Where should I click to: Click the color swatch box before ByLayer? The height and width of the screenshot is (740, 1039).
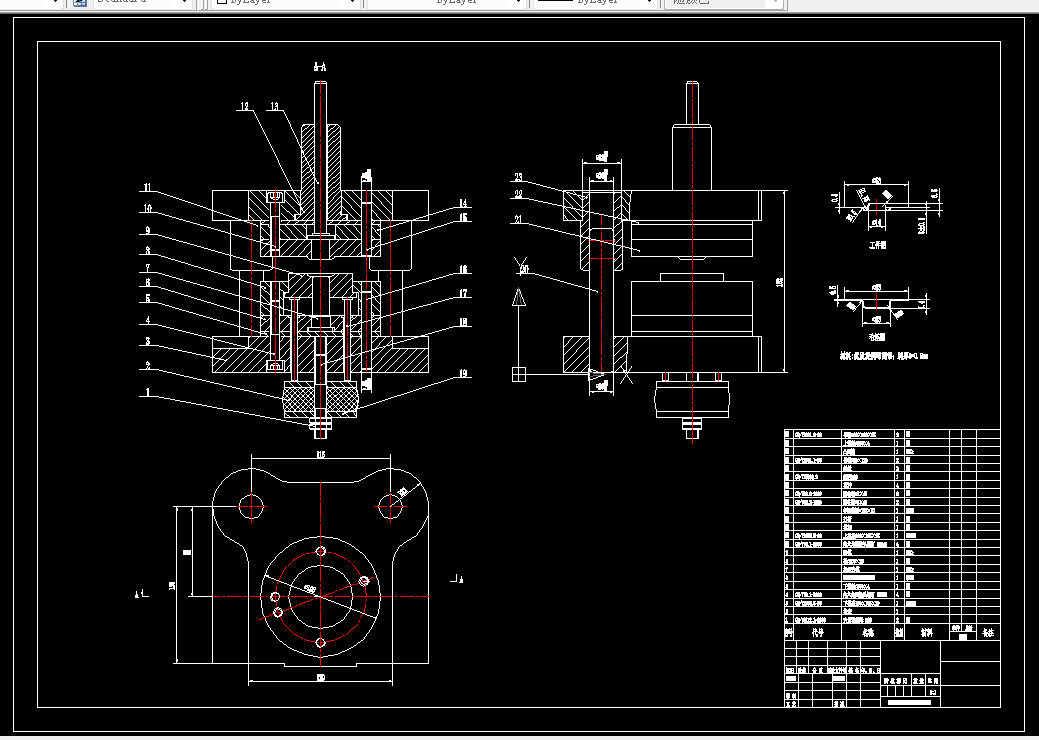click(223, 2)
